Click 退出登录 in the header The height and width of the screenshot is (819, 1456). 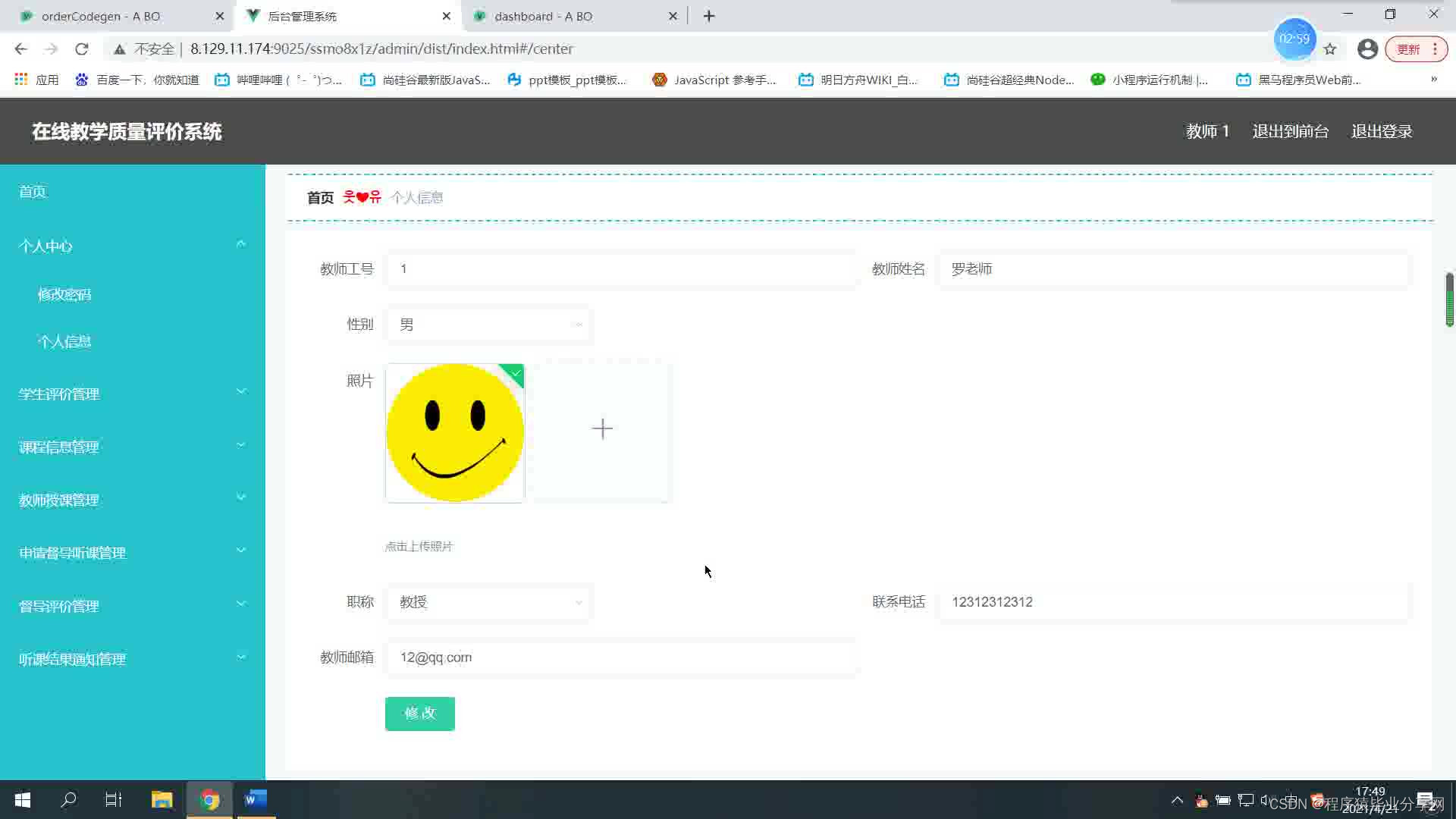click(x=1382, y=131)
